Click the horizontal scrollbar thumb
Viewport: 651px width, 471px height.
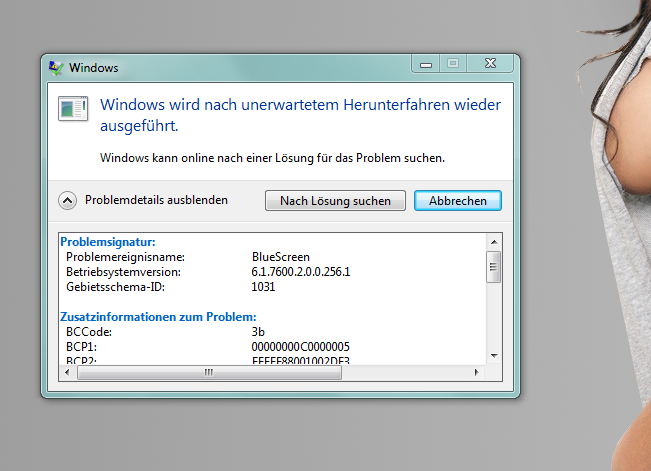click(209, 373)
